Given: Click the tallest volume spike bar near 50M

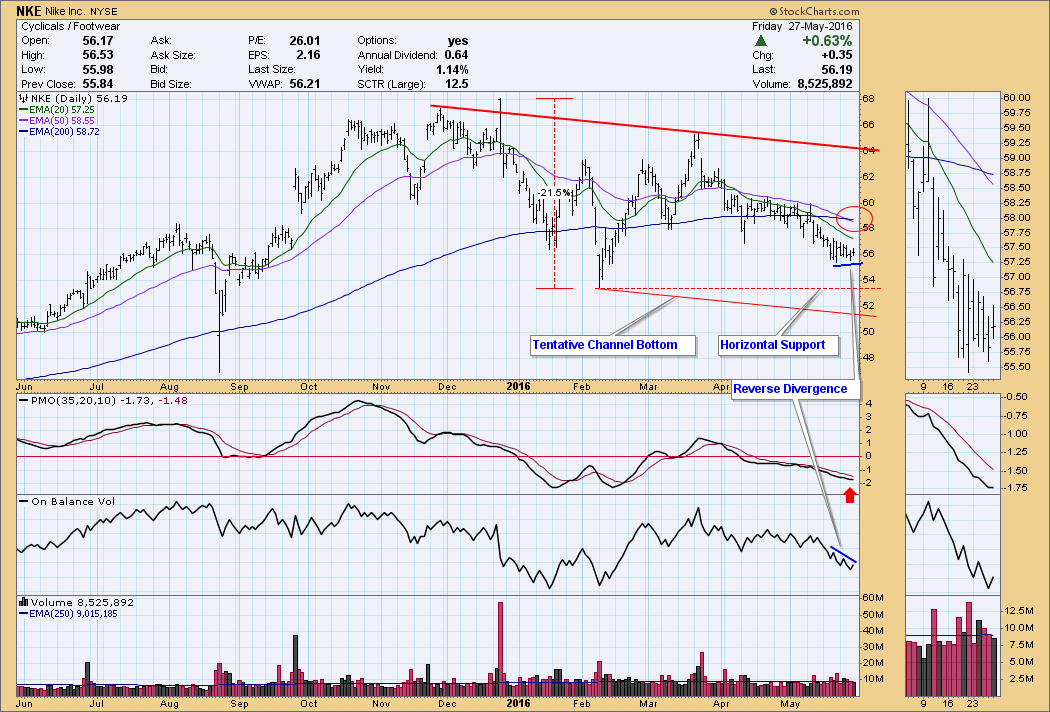Looking at the screenshot, I should click(500, 649).
